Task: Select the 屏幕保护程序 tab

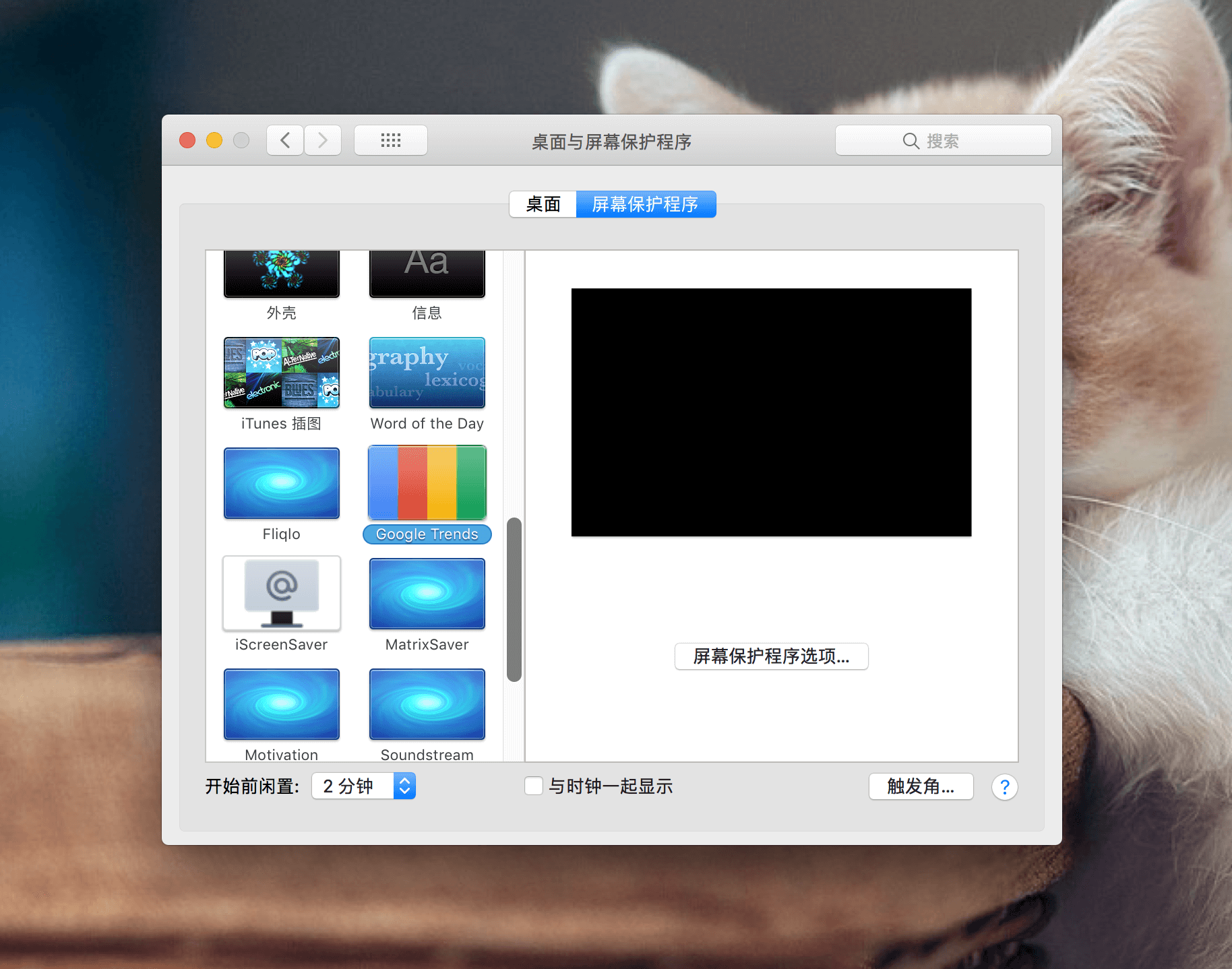Action: [646, 204]
